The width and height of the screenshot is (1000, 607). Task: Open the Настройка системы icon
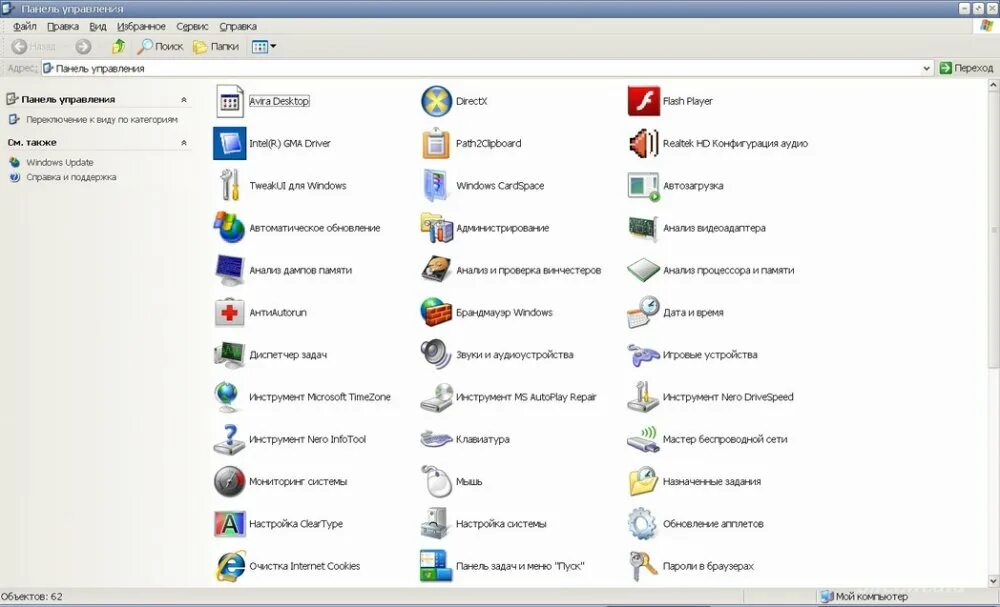(436, 523)
